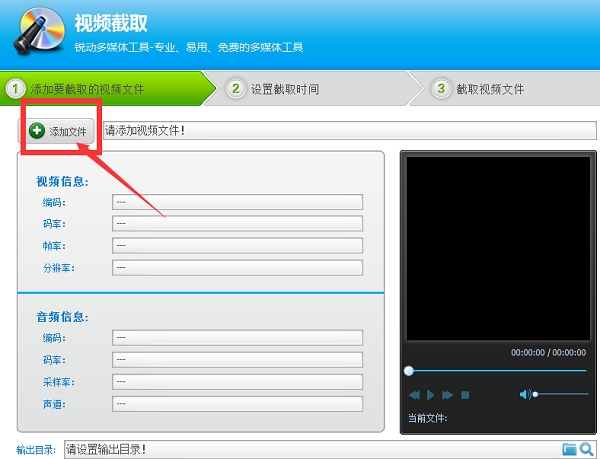Click the 视频信息 heading

62,181
